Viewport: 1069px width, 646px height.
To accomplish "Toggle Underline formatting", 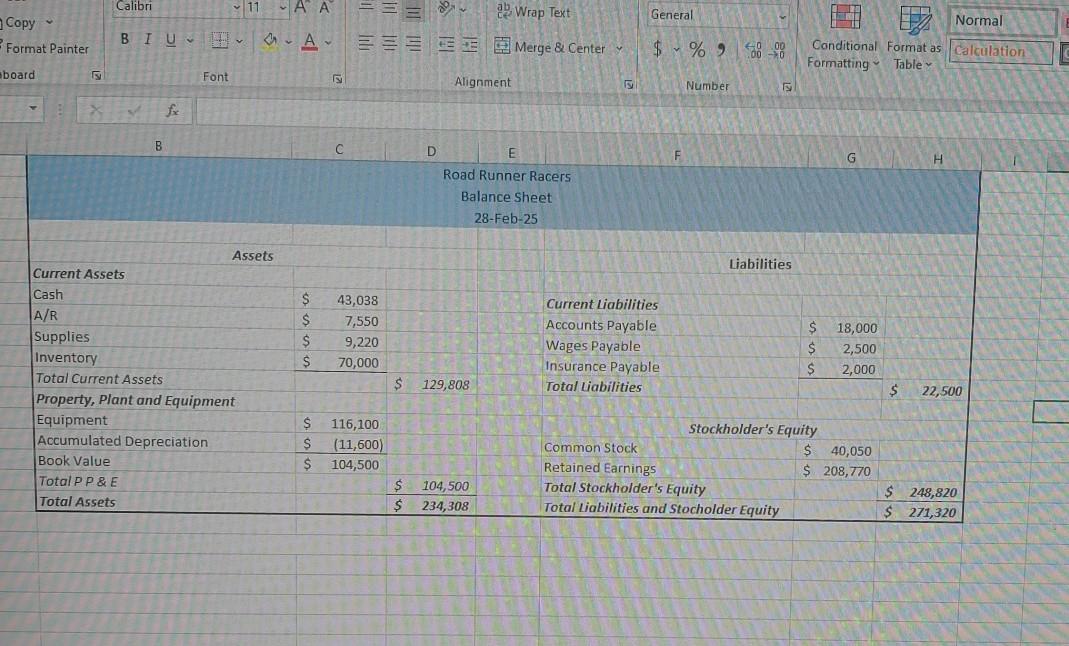I will pyautogui.click(x=170, y=40).
